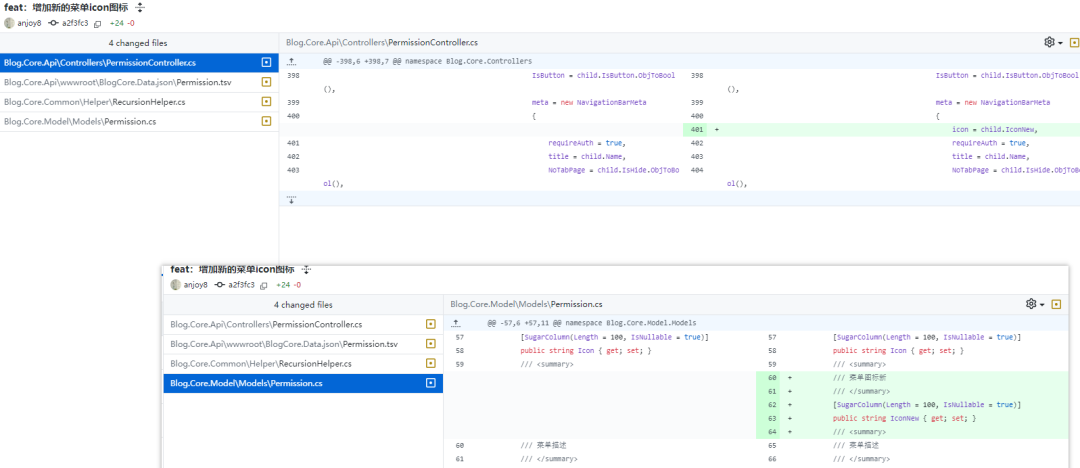Click +24 additions count in bottom window

tap(282, 285)
